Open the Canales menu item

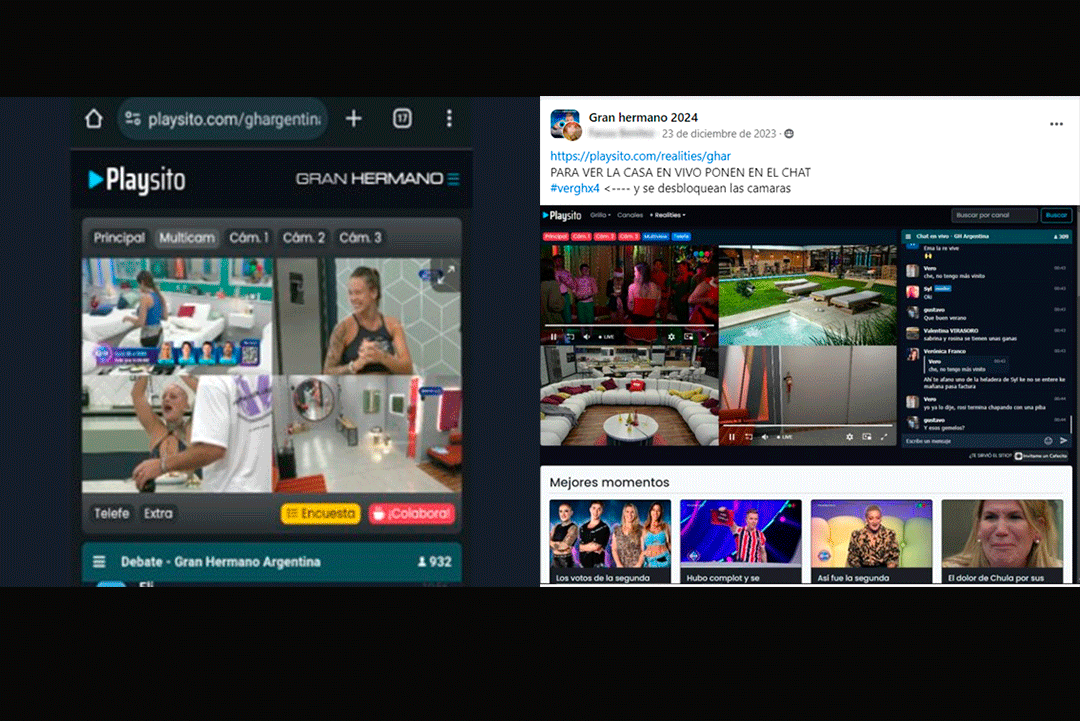(630, 215)
